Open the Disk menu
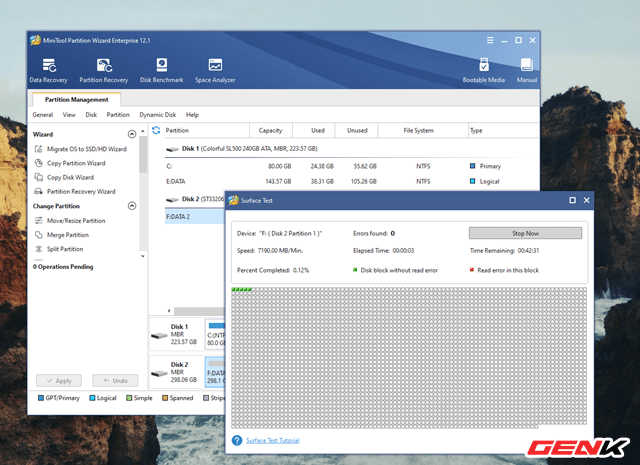 coord(91,115)
